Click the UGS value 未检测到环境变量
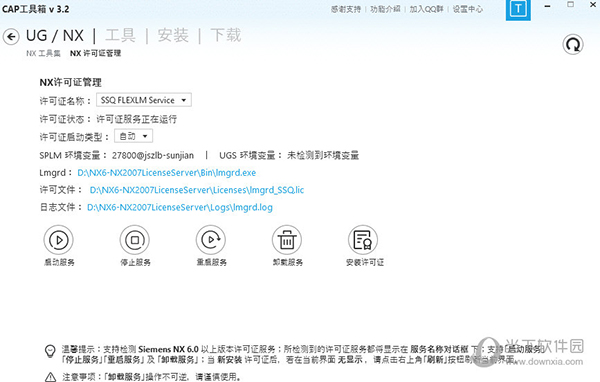600x382 pixels. coord(323,155)
